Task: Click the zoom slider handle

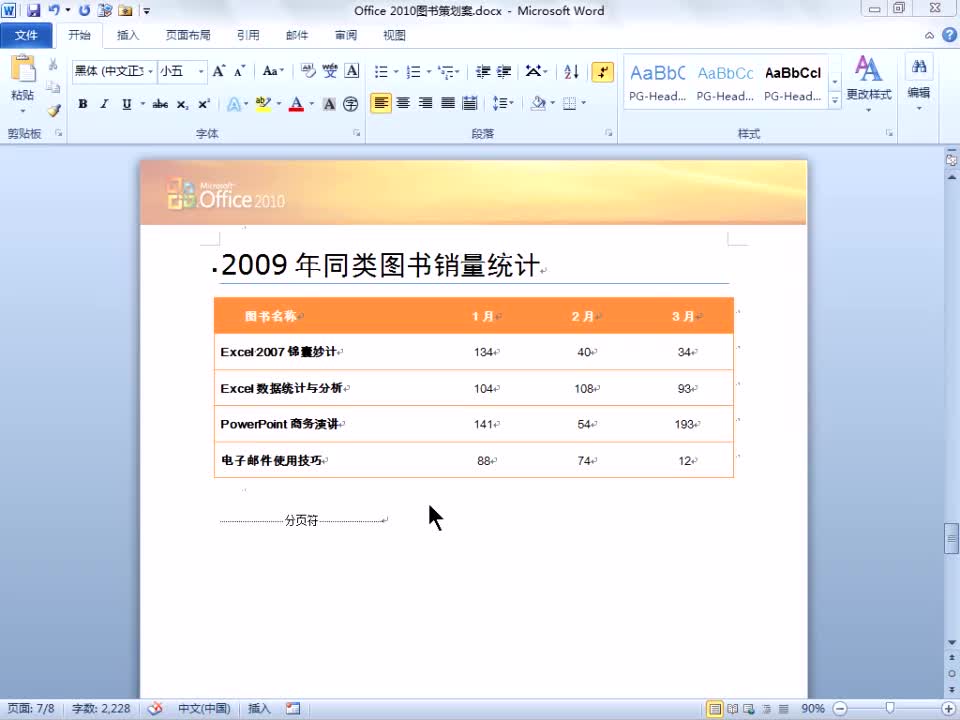Action: pos(891,709)
